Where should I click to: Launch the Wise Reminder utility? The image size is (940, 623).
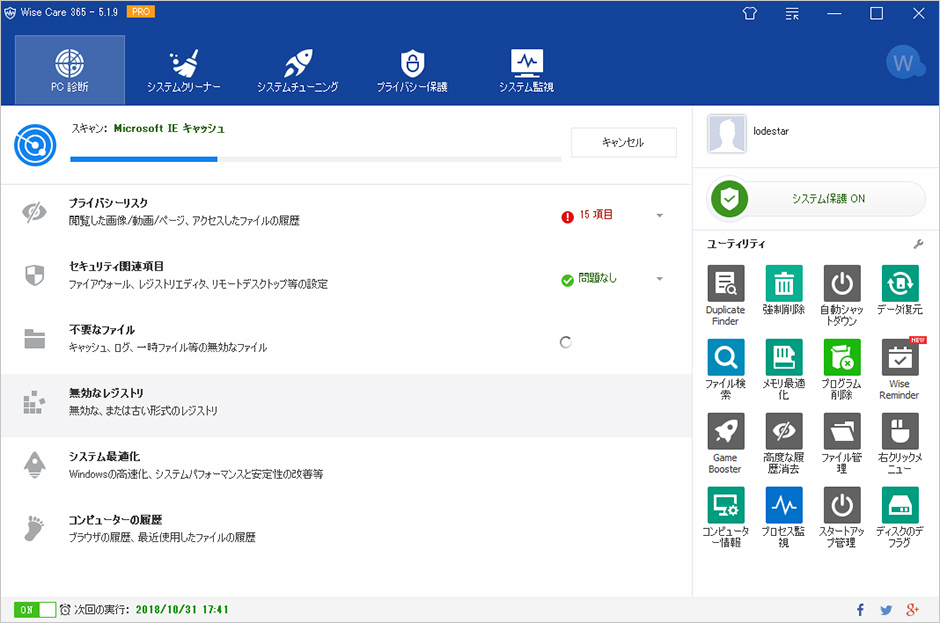(899, 358)
